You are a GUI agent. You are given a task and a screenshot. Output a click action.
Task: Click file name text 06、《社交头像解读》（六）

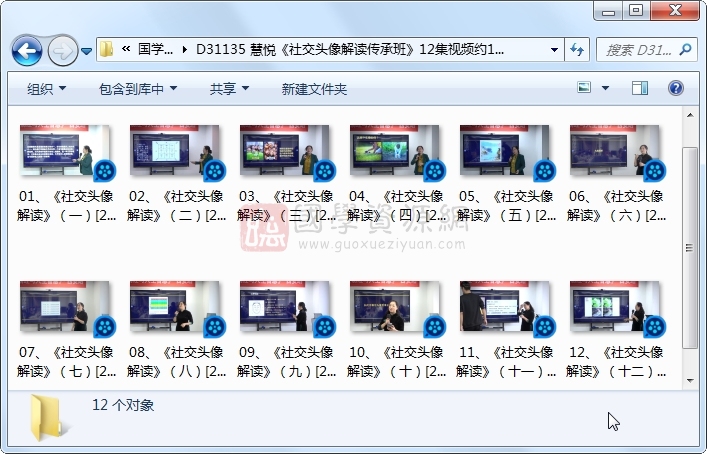click(616, 206)
